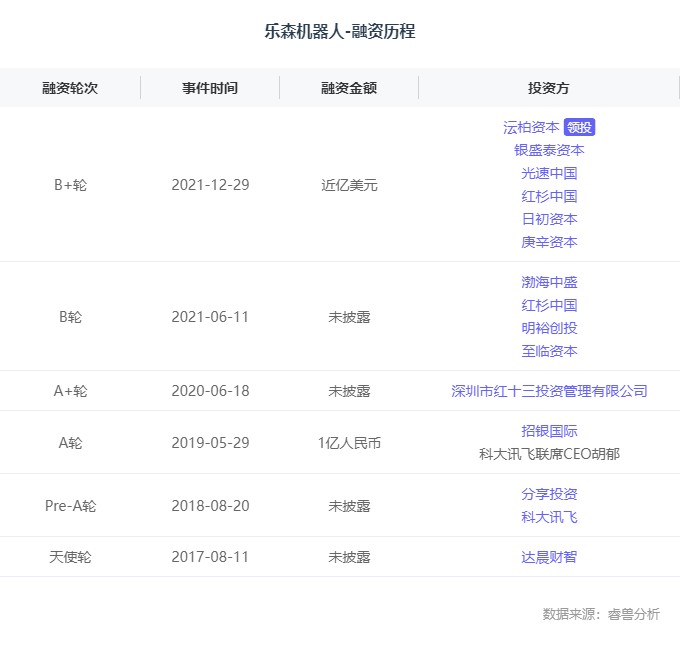
Task: Select the B+轮 round cell
Action: (70, 185)
